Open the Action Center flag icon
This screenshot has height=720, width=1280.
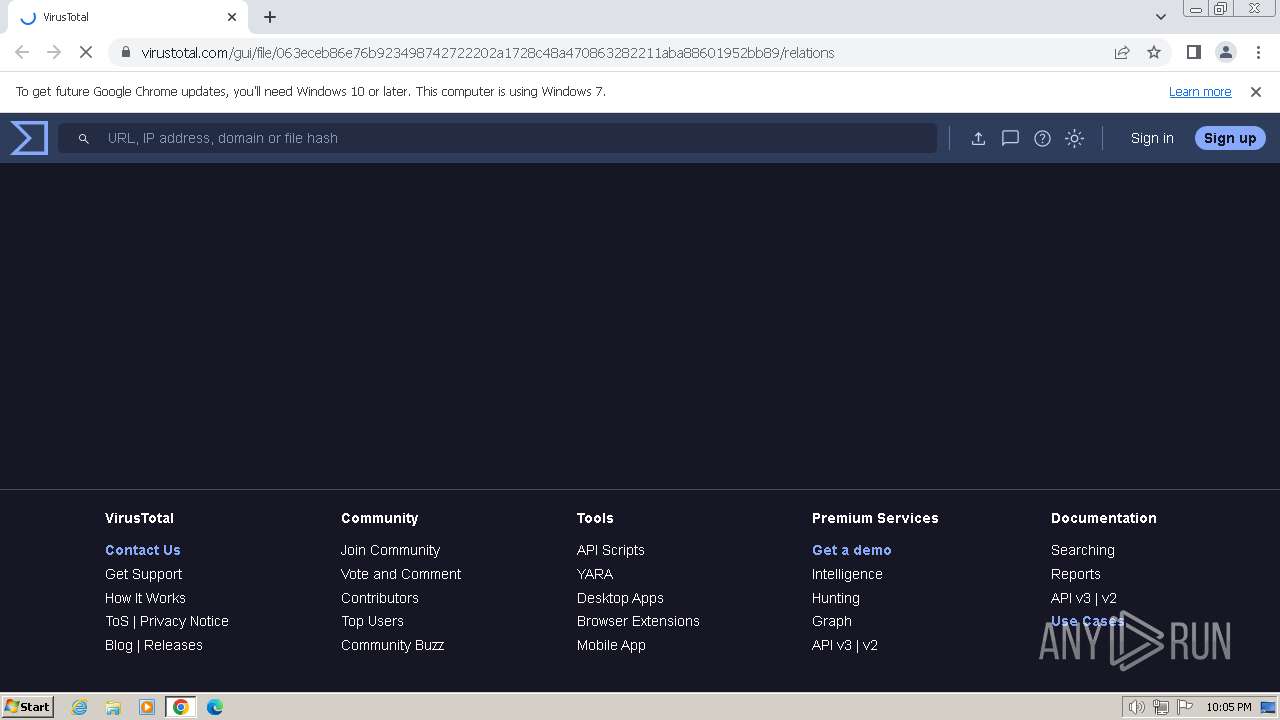[1184, 707]
